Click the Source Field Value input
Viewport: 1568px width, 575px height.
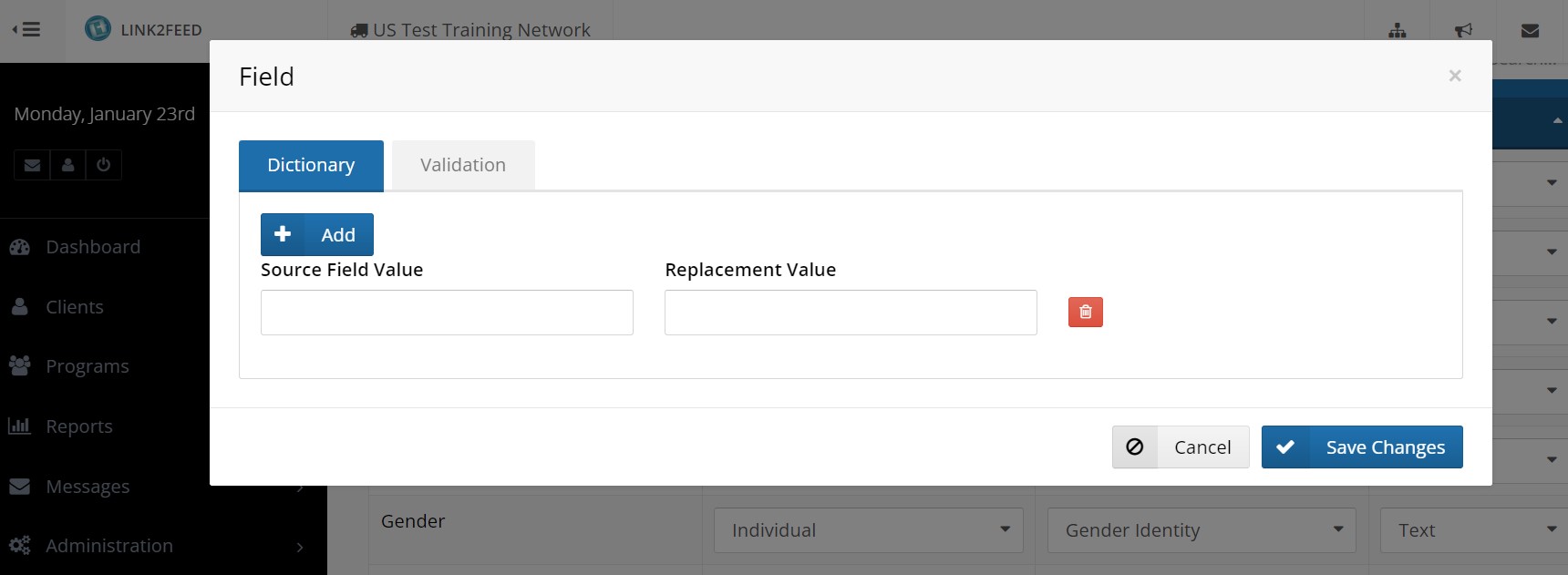(447, 313)
